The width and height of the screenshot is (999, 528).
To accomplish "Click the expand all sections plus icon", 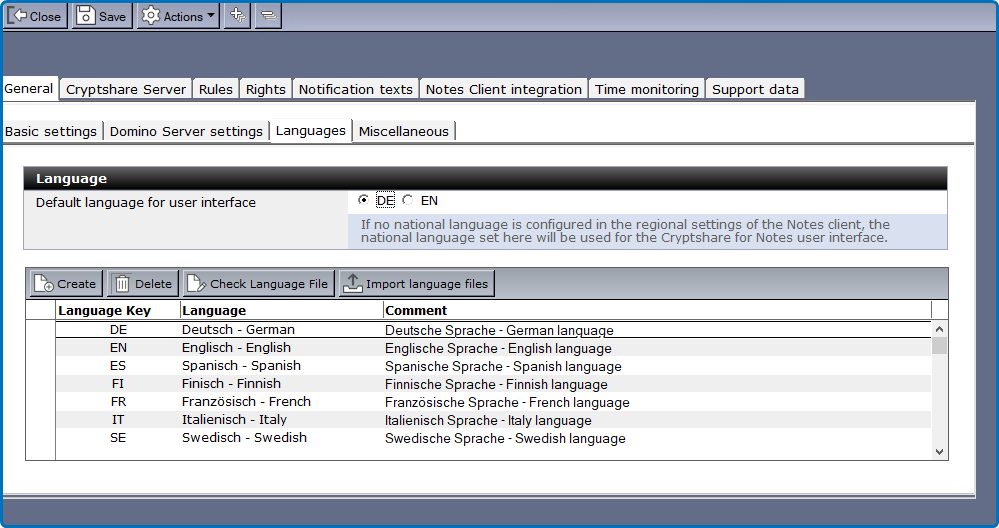I will point(237,16).
